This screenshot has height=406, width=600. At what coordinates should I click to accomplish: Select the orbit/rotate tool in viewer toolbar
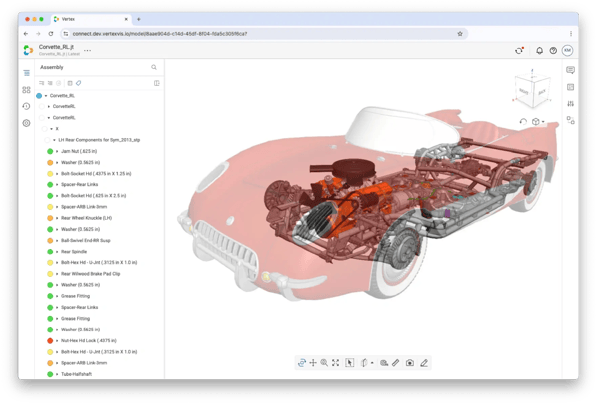302,362
